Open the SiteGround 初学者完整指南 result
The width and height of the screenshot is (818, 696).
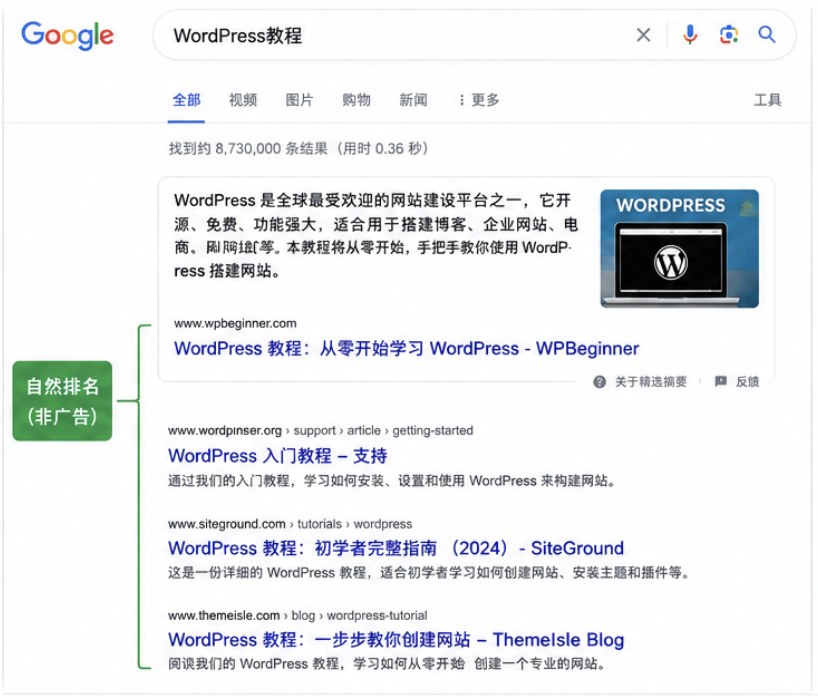(x=396, y=548)
